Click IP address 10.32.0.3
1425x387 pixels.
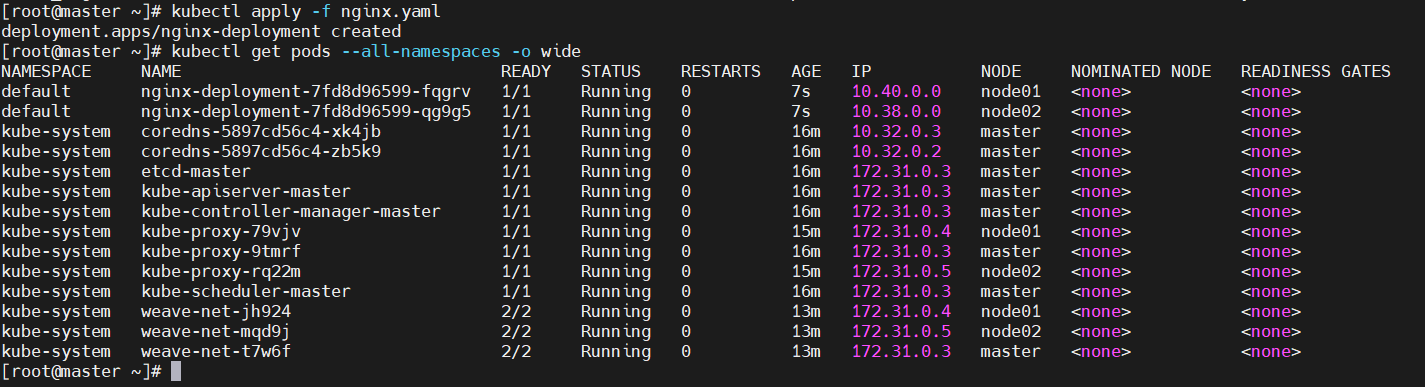point(896,131)
